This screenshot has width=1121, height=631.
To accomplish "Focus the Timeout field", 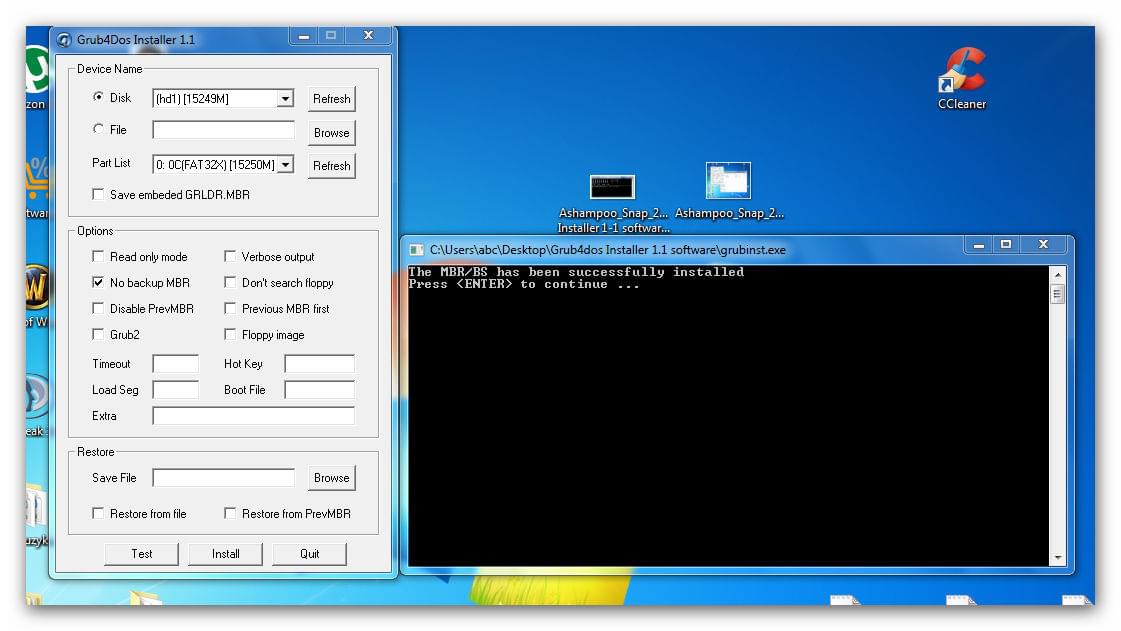I will (175, 364).
